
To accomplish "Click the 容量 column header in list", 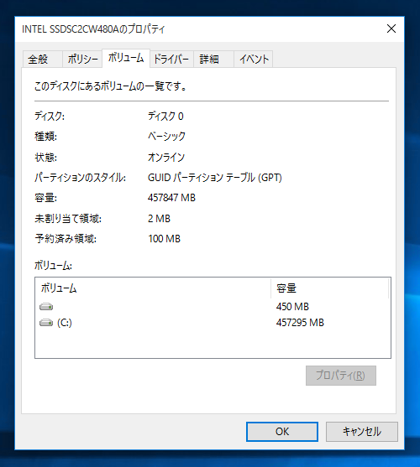I will [x=329, y=288].
